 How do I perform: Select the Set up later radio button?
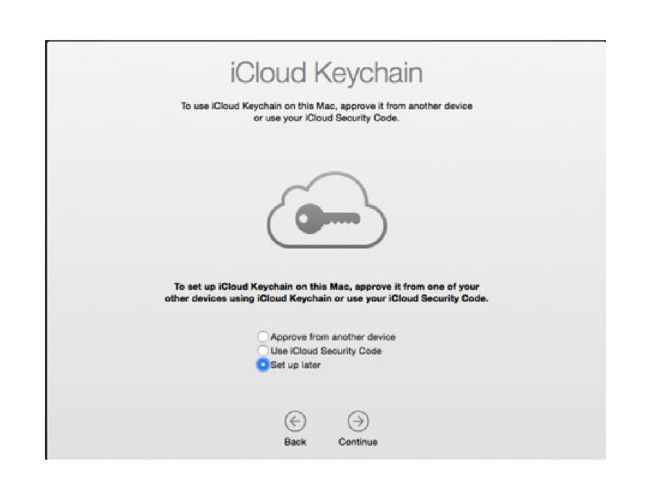tap(263, 365)
